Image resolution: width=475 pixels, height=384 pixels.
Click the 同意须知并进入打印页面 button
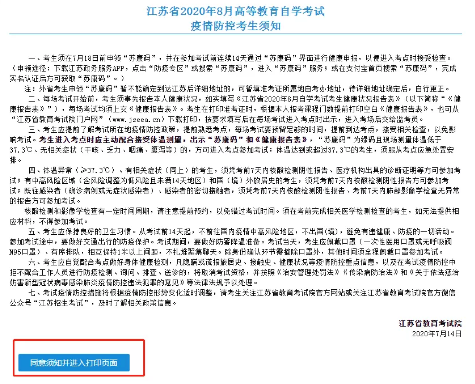(x=74, y=362)
